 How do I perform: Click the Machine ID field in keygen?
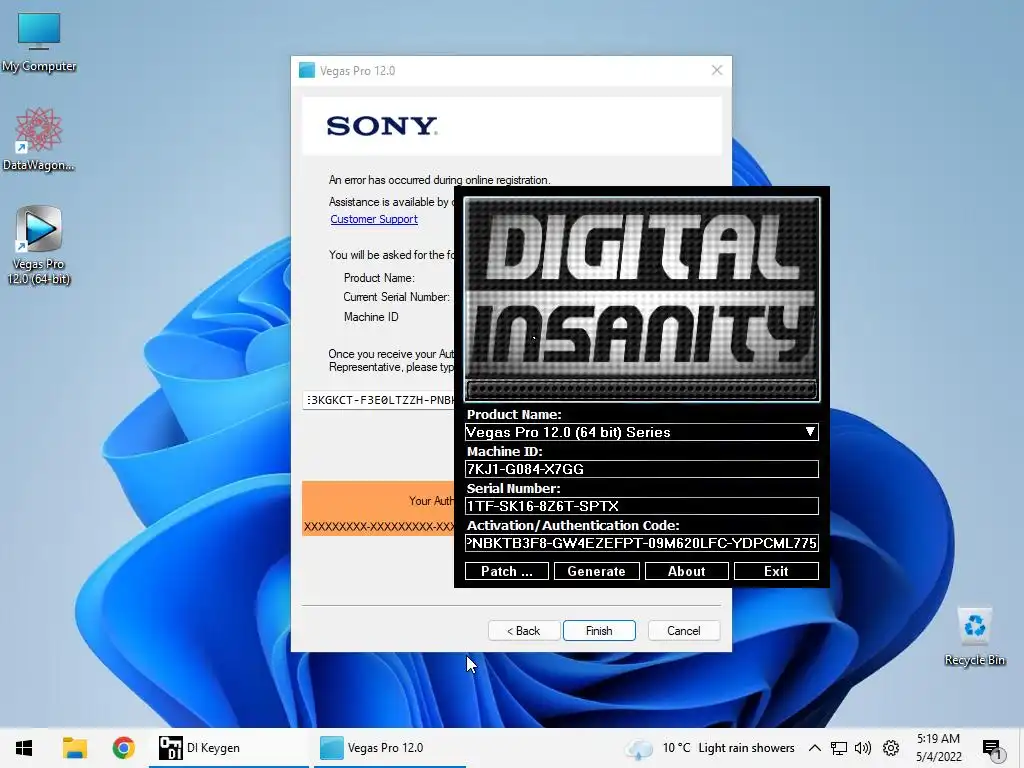tap(641, 469)
